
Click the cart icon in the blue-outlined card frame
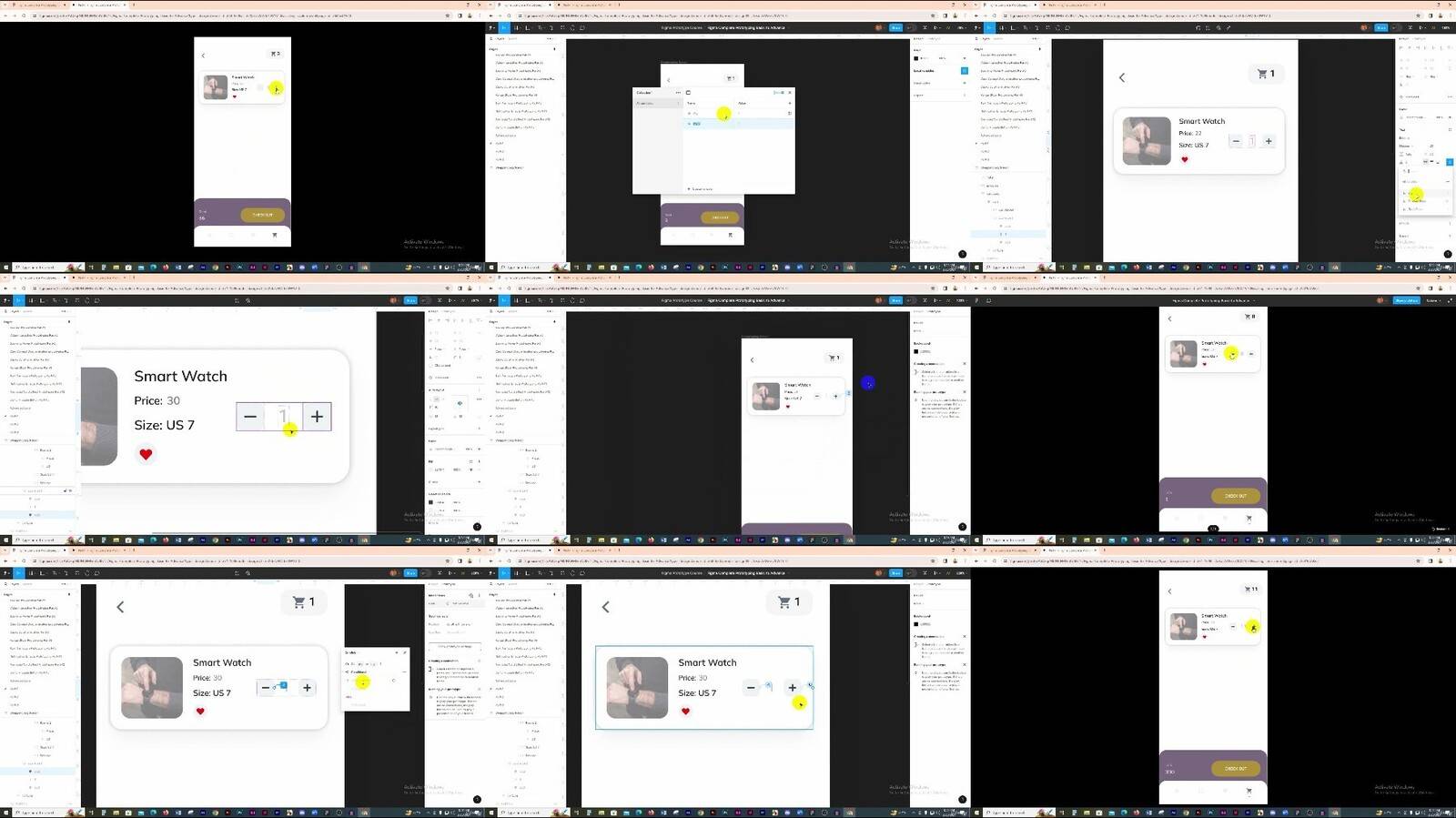pyautogui.click(x=784, y=602)
